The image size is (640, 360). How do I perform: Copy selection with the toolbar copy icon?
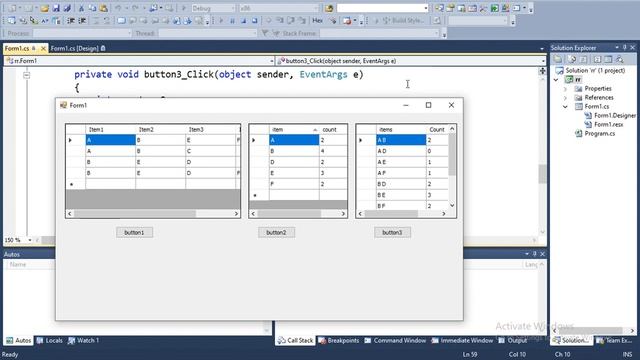tap(92, 8)
